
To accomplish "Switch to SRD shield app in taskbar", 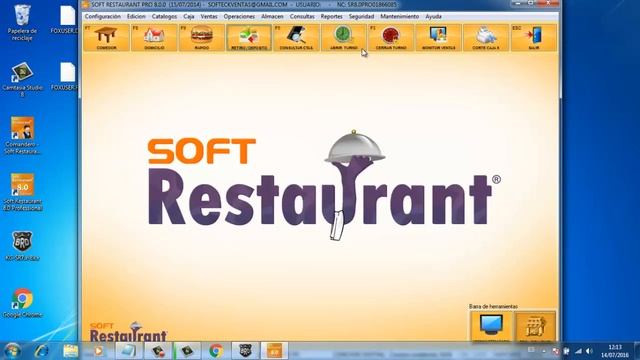I will point(245,351).
